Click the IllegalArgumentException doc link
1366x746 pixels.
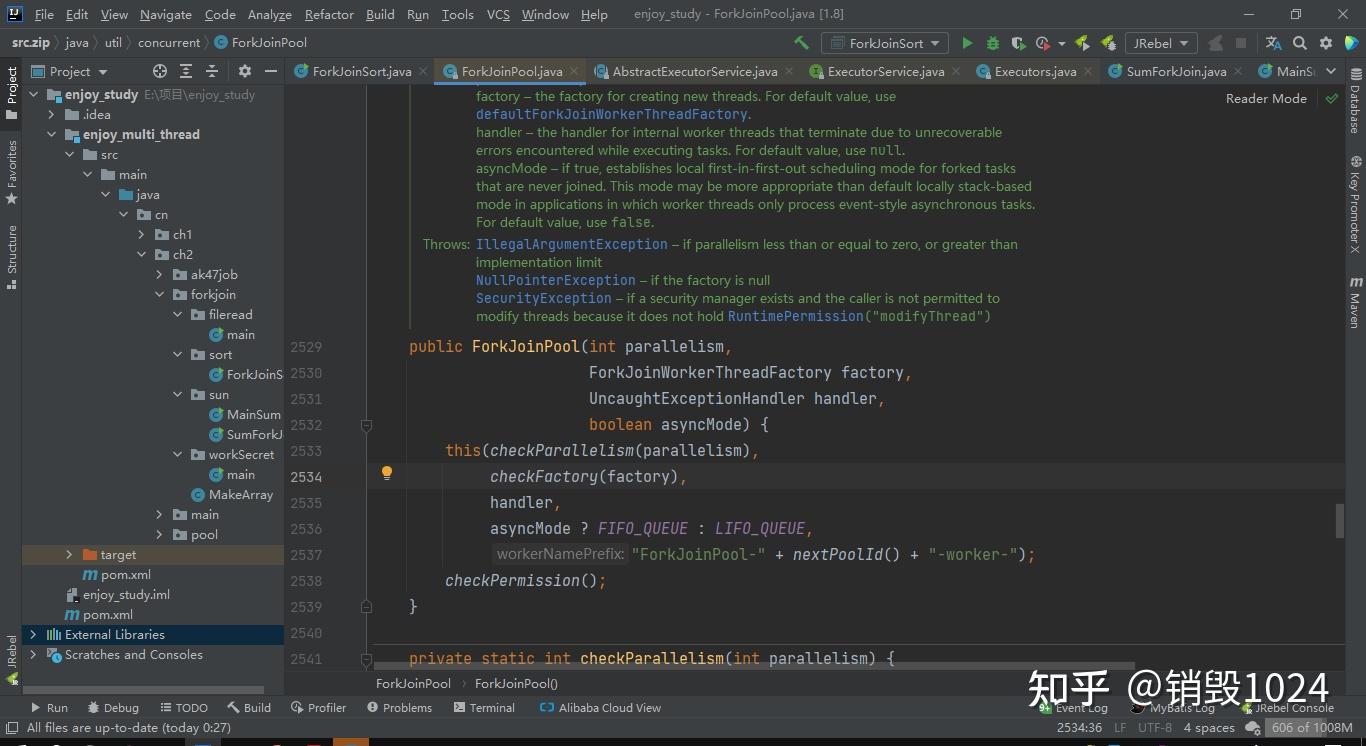click(x=571, y=244)
